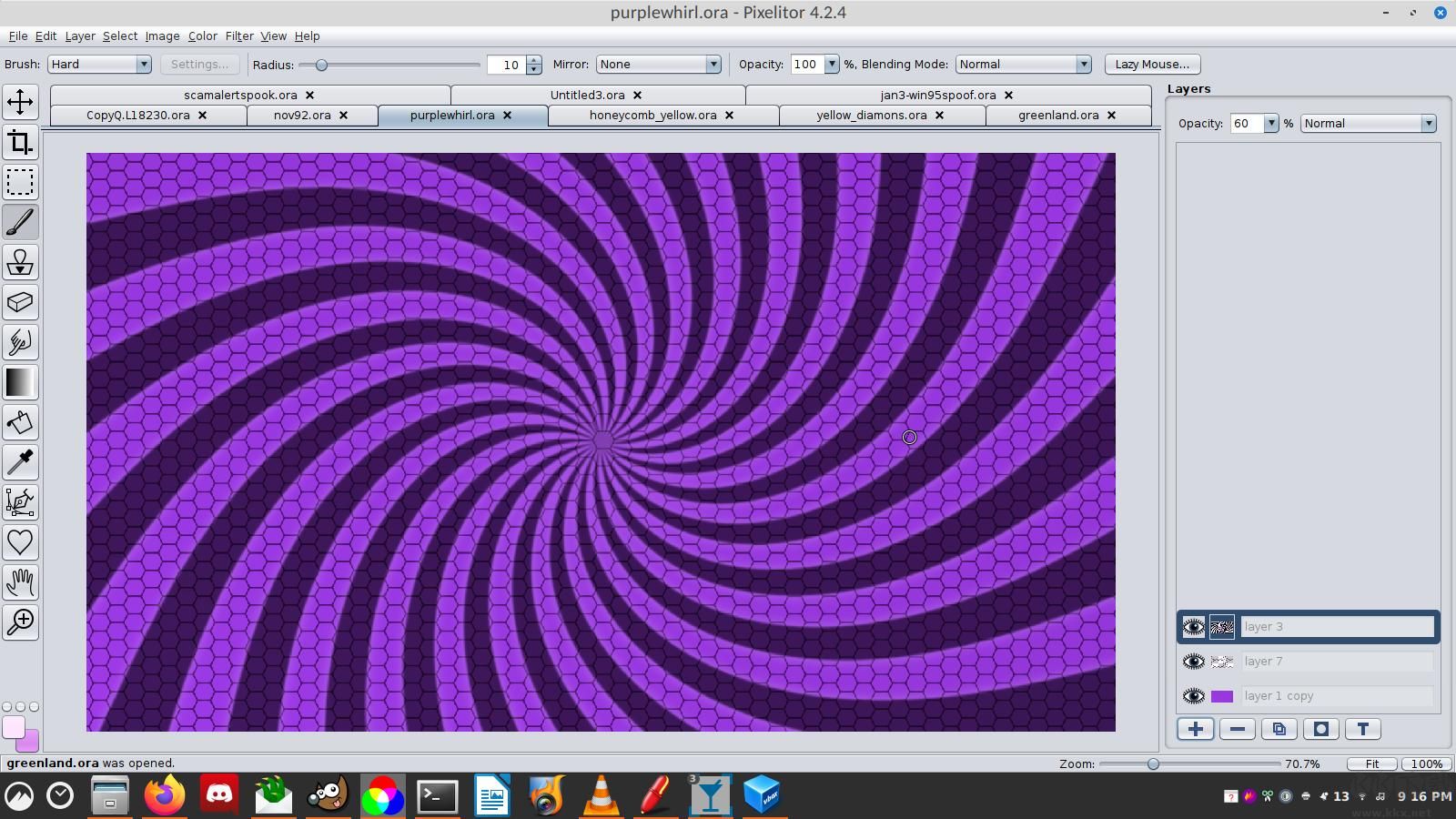
Task: Toggle visibility of layer 7
Action: (1193, 662)
